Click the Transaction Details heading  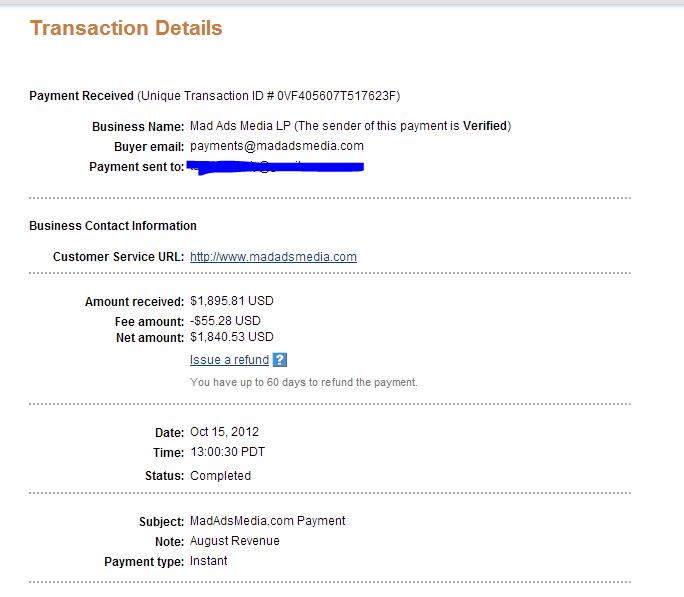(x=126, y=28)
